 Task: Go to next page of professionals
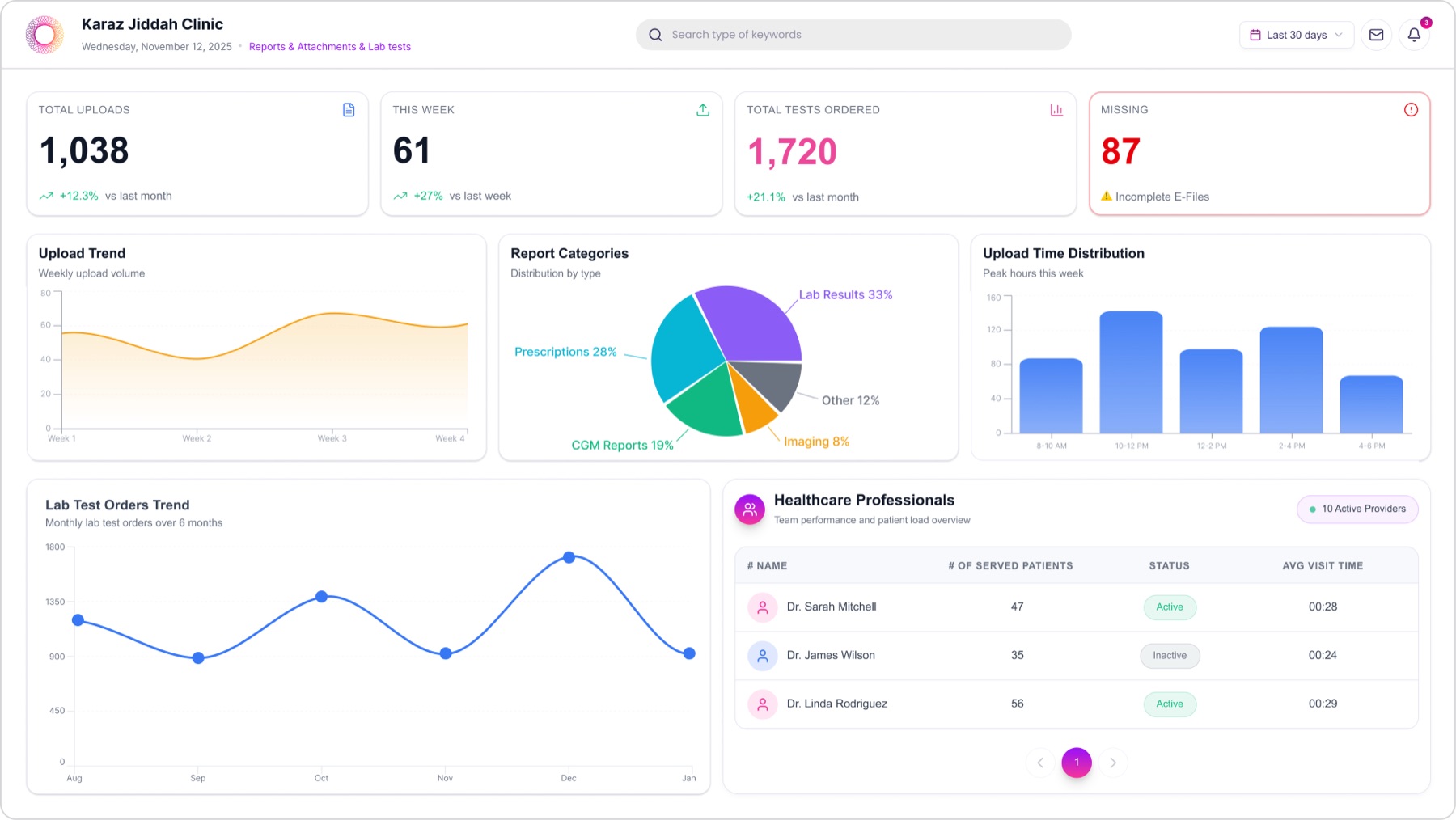tap(1113, 763)
